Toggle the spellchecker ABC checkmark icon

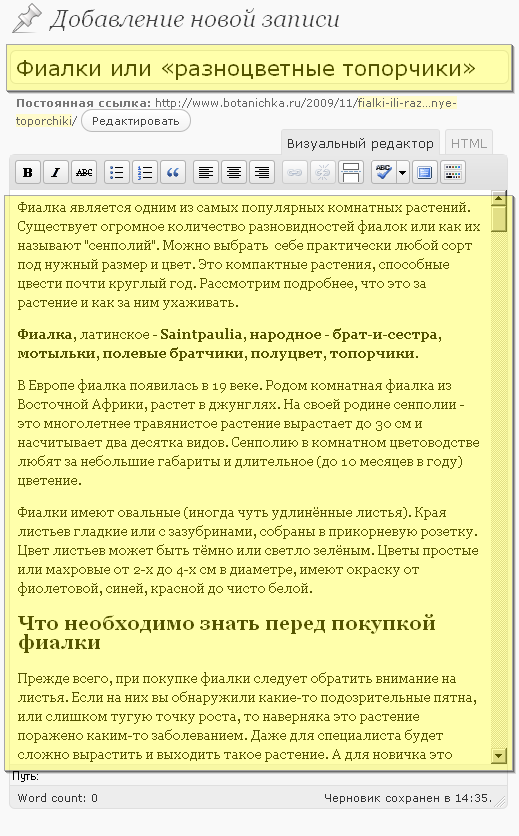[x=384, y=172]
